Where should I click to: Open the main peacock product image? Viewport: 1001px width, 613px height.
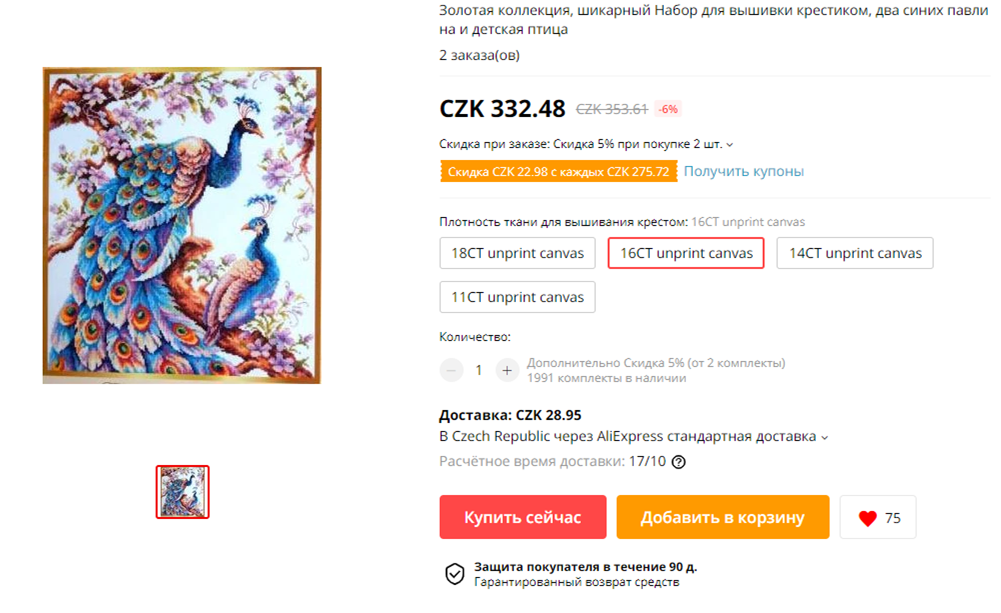(x=182, y=225)
